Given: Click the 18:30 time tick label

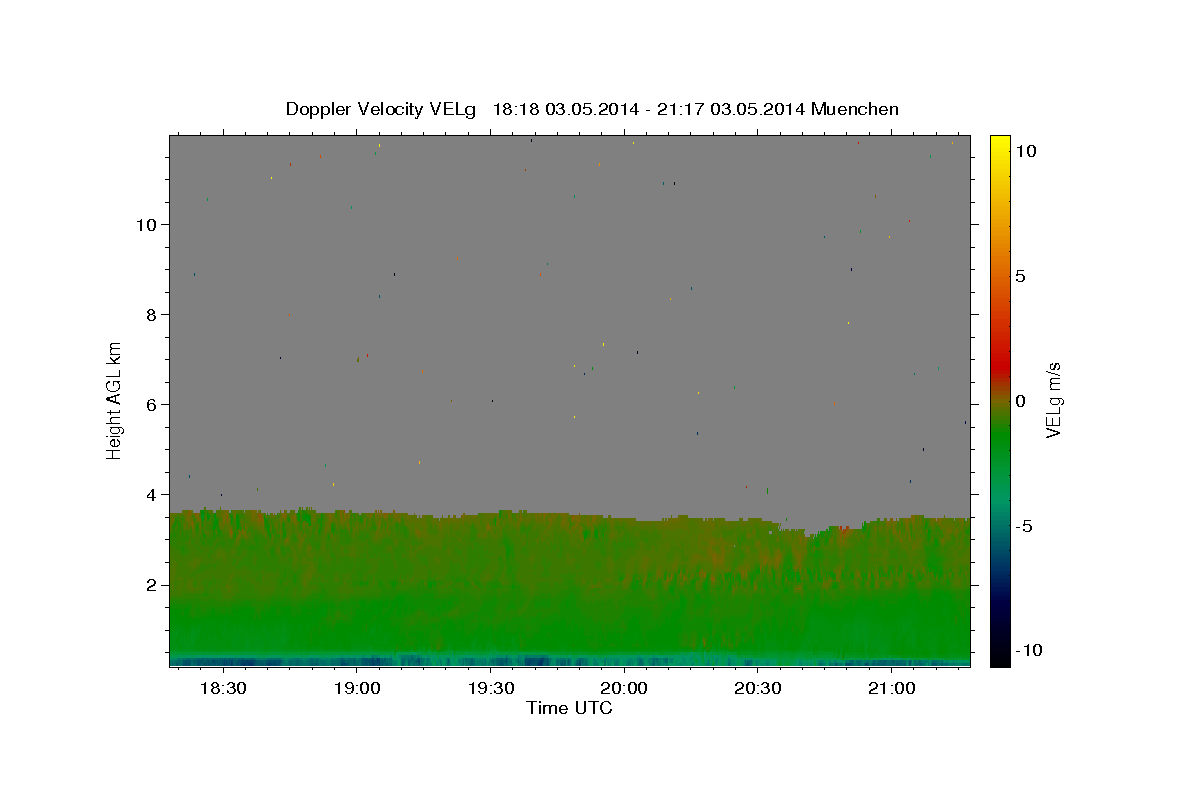Looking at the screenshot, I should pos(223,689).
